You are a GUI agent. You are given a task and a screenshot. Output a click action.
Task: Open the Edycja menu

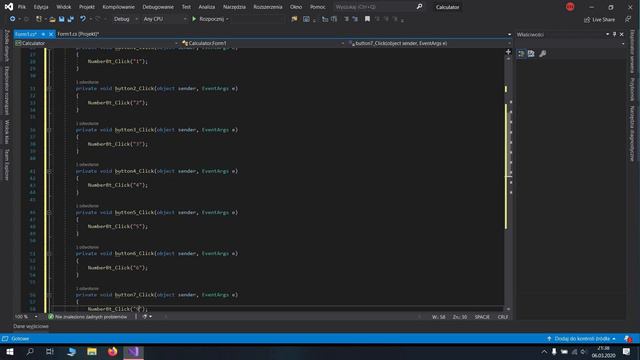41,7
